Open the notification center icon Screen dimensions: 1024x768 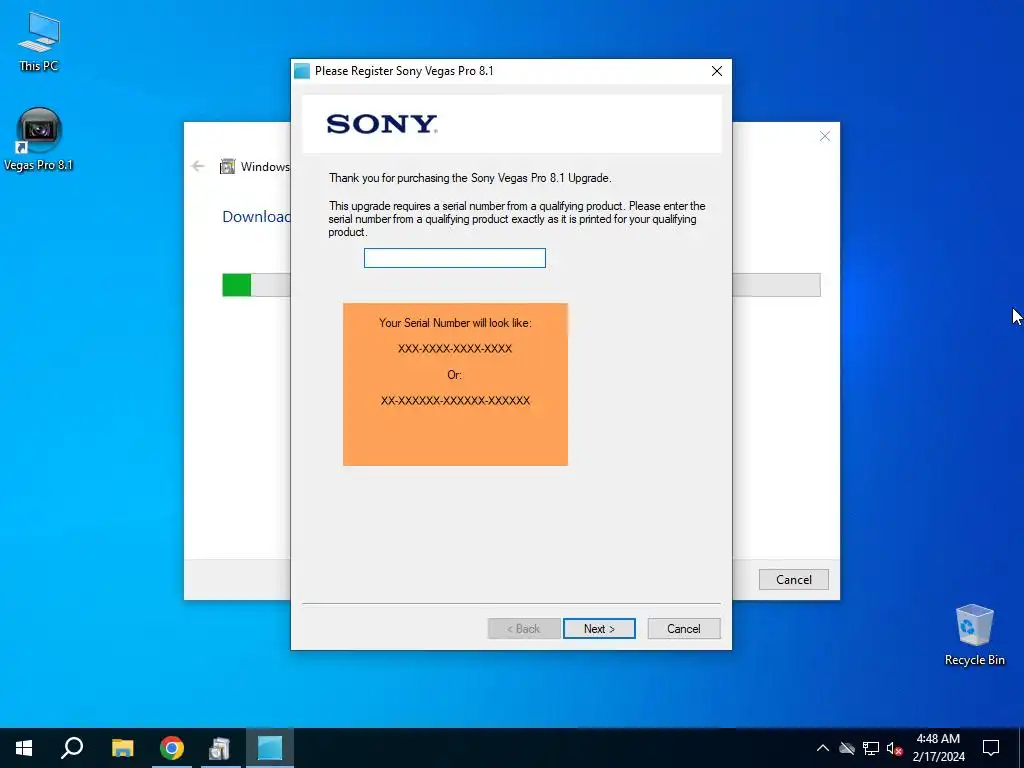click(x=991, y=748)
